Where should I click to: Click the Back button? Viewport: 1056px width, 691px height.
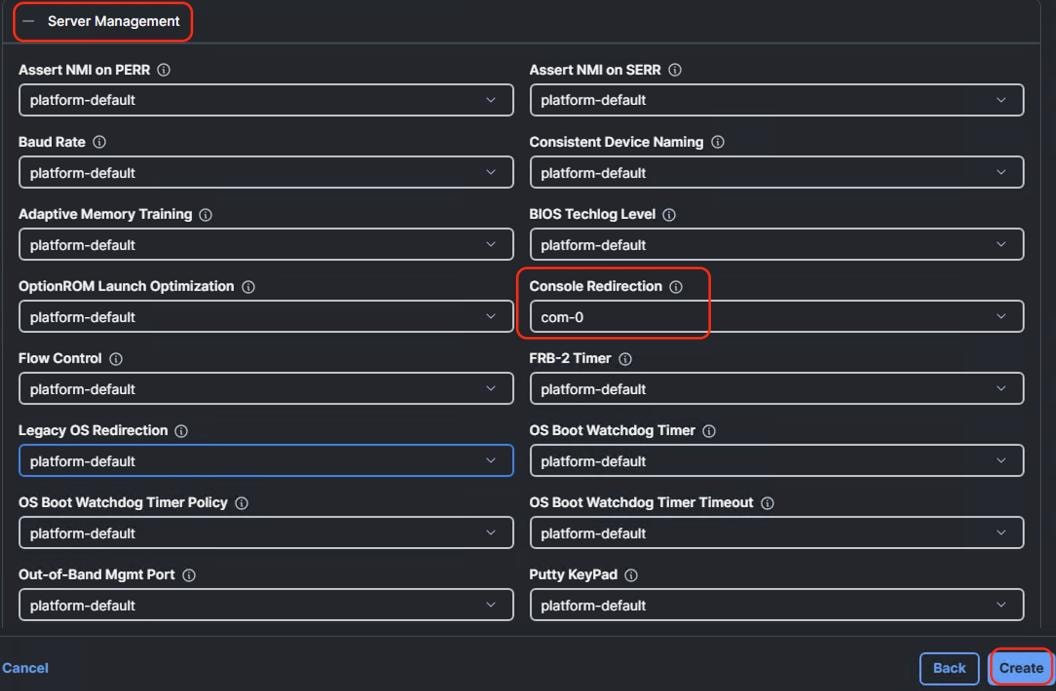[x=948, y=667]
